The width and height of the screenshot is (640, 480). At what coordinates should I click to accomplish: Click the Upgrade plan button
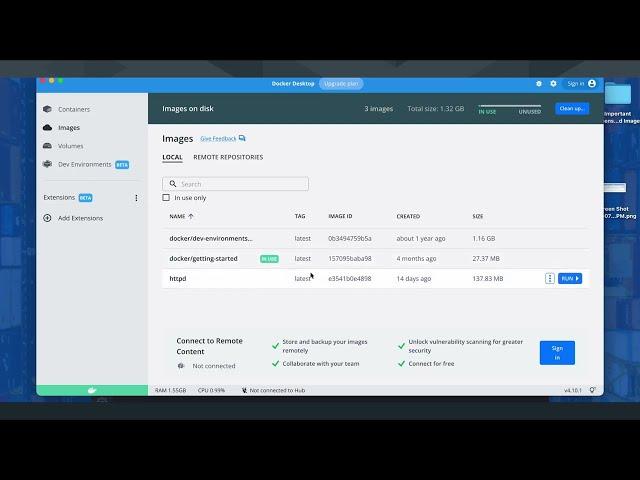click(341, 84)
